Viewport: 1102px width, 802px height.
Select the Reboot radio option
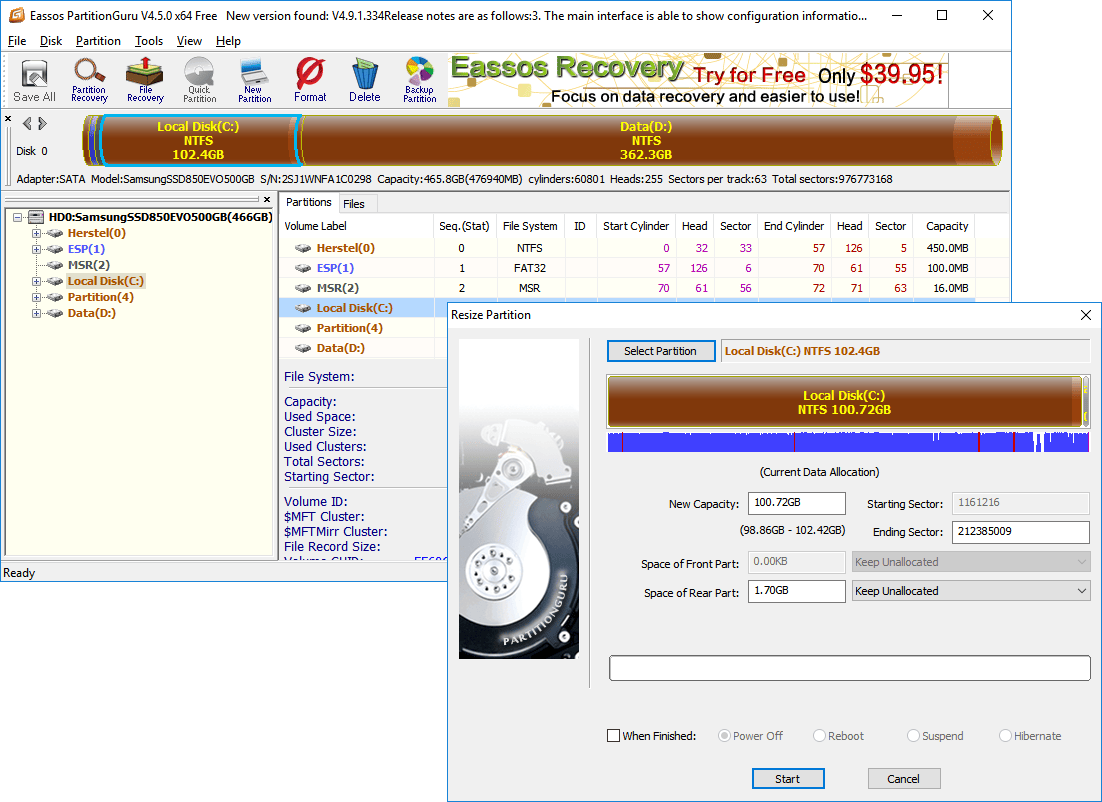click(x=819, y=736)
